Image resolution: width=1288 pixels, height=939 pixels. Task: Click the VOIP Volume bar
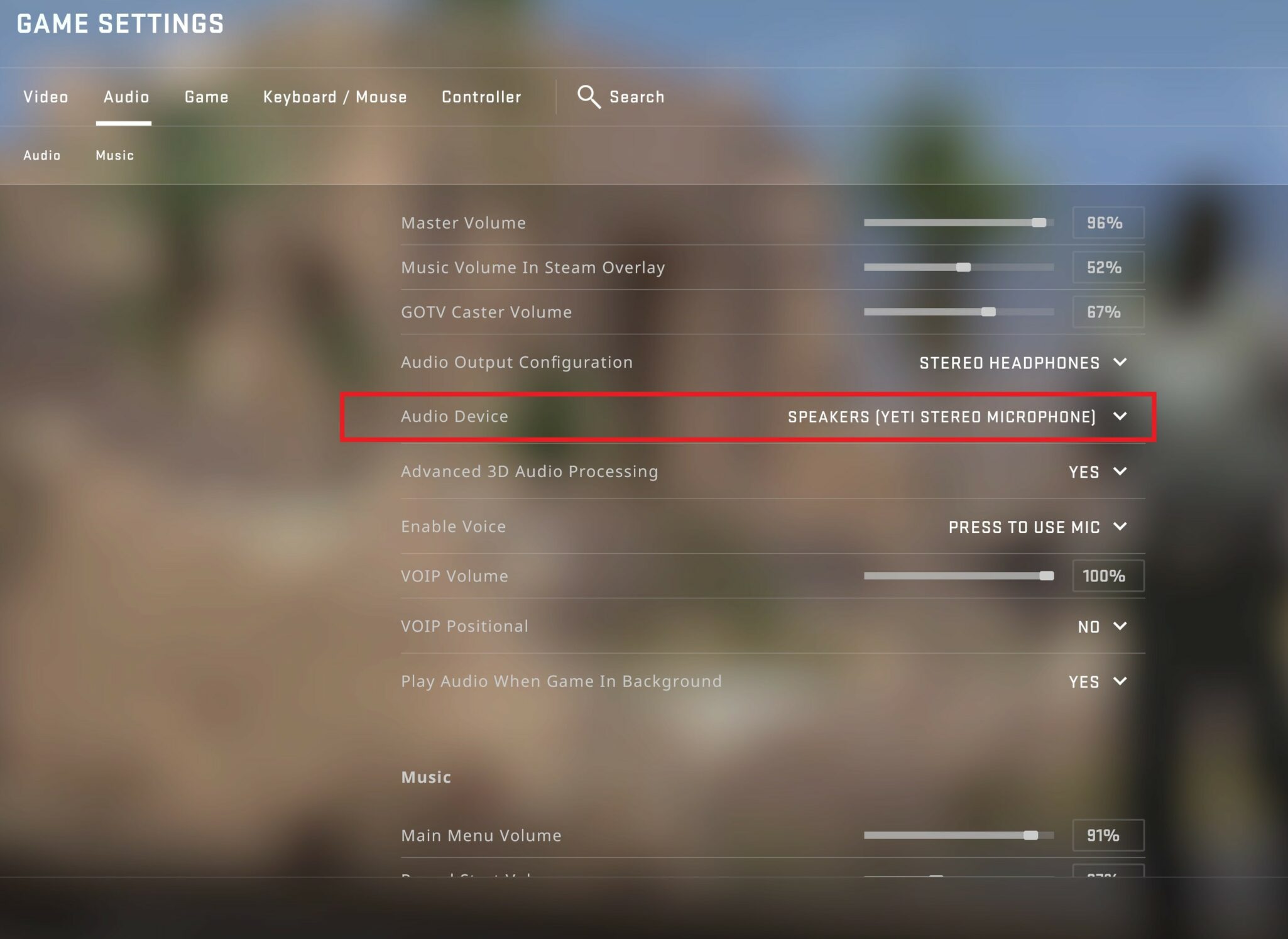click(960, 576)
